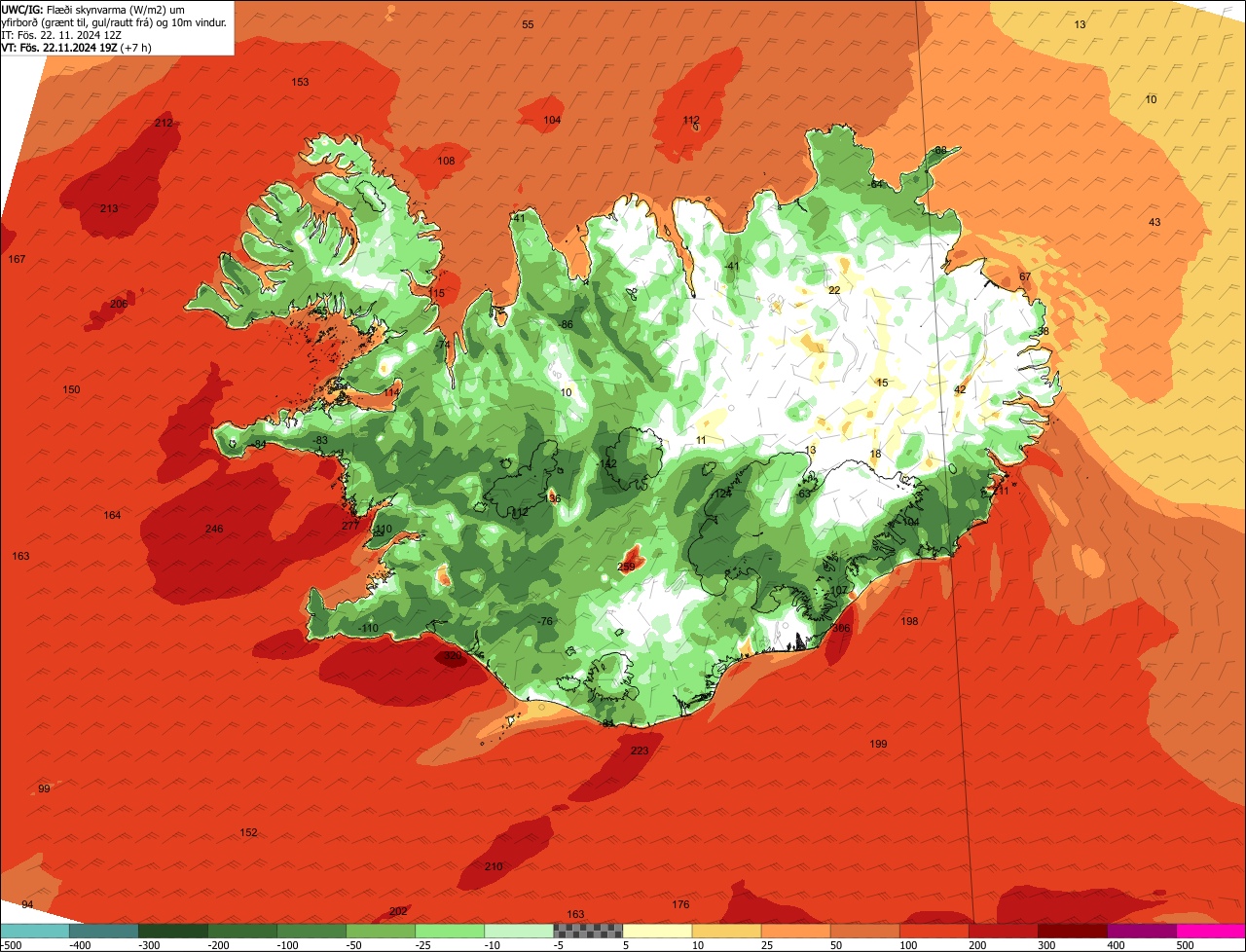Viewport: 1246px width, 952px height.
Task: Click the checkered -5 to 5 legend swatch
Action: [588, 931]
